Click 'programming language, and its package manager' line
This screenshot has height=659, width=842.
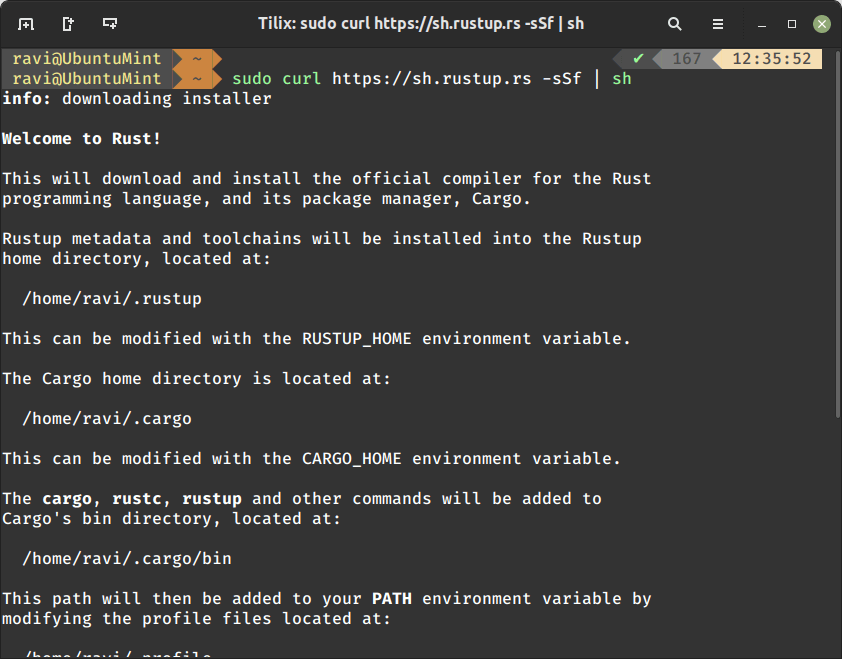point(266,199)
